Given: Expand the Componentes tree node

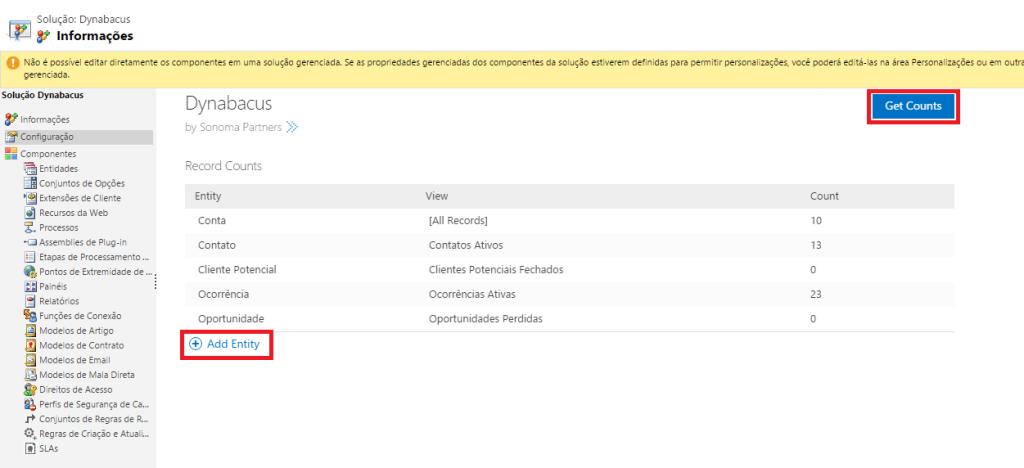Looking at the screenshot, I should pyautogui.click(x=12, y=154).
